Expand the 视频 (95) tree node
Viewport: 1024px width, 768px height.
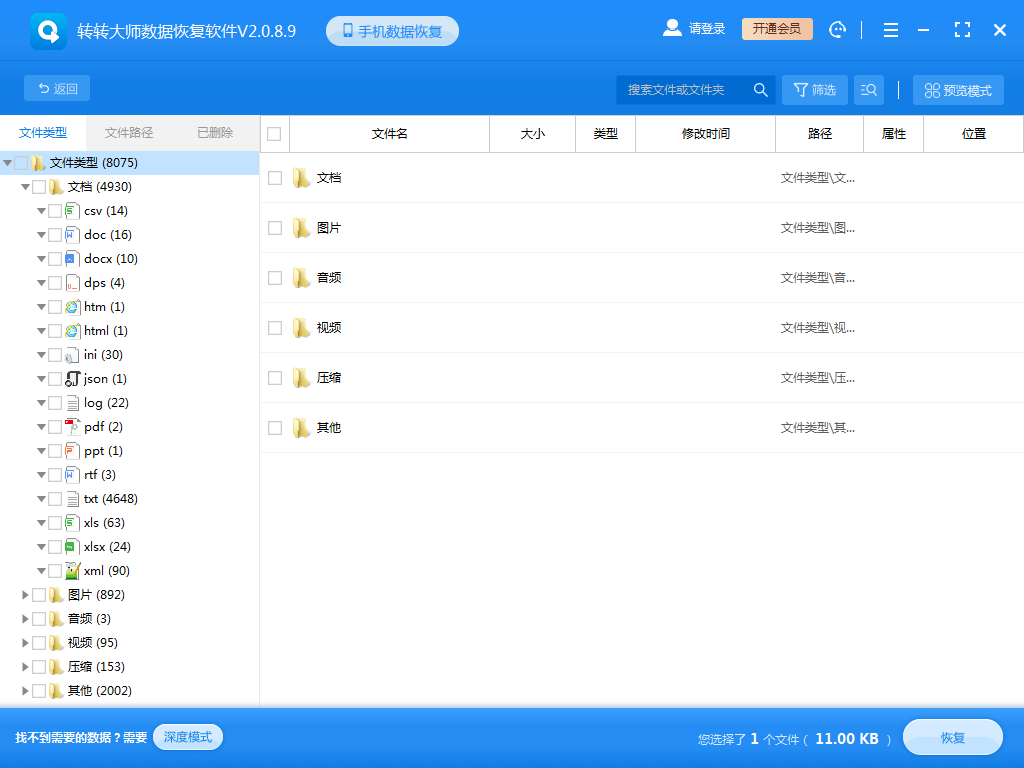coord(25,643)
